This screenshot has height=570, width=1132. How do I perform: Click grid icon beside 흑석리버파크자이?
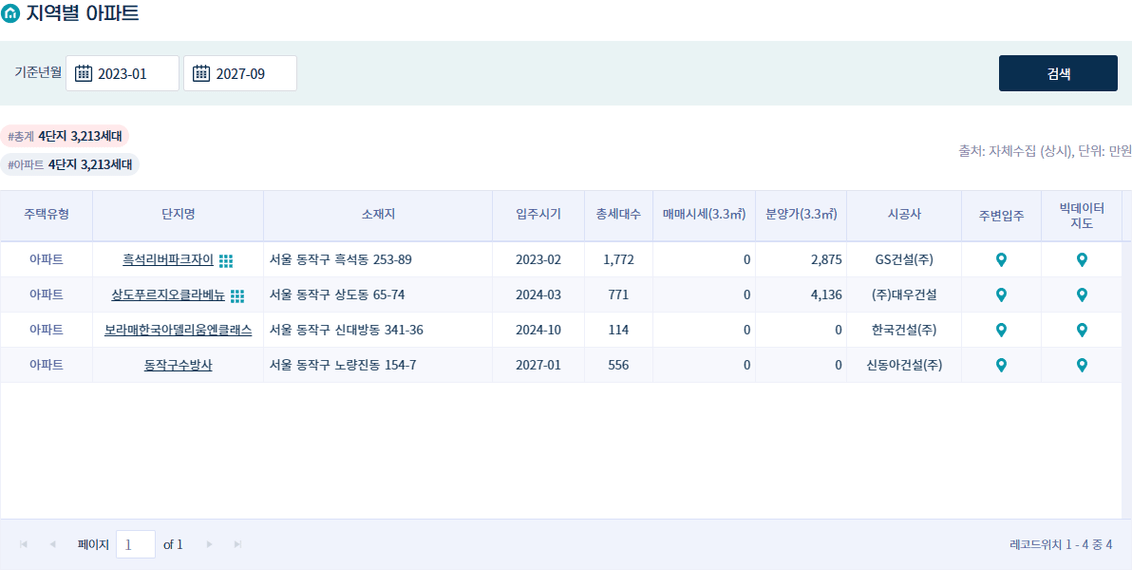(x=226, y=260)
